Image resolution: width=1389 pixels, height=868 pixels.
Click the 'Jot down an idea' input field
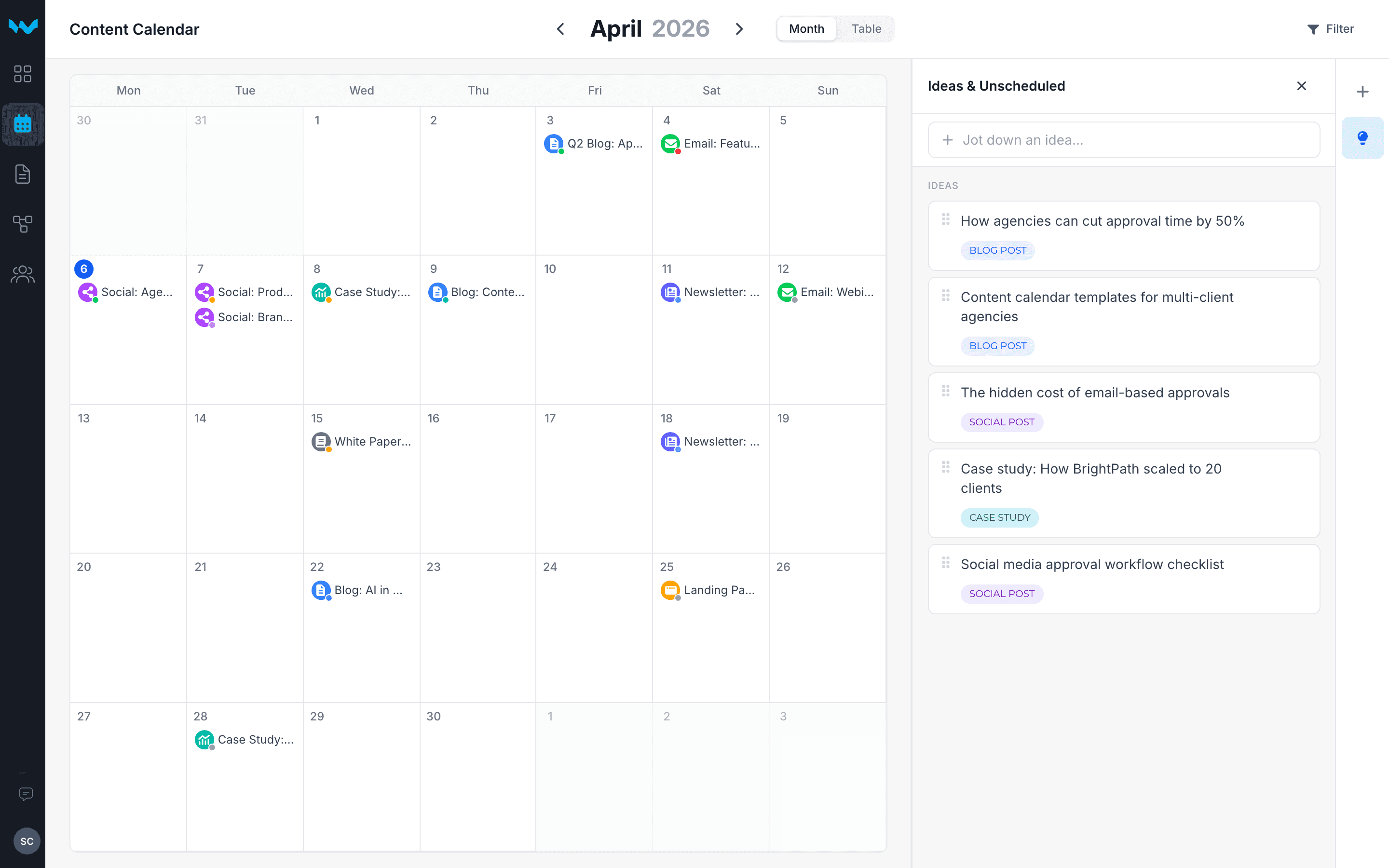coord(1124,139)
